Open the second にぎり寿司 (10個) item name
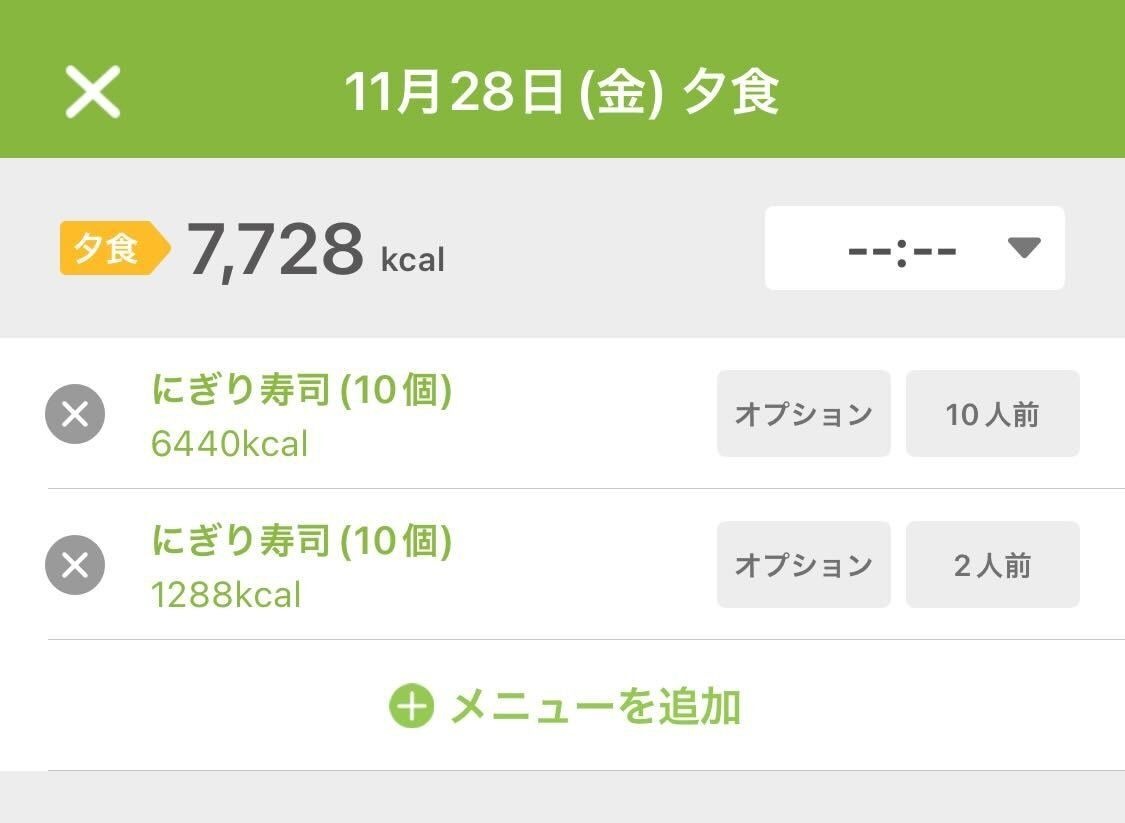This screenshot has height=823, width=1125. tap(301, 542)
